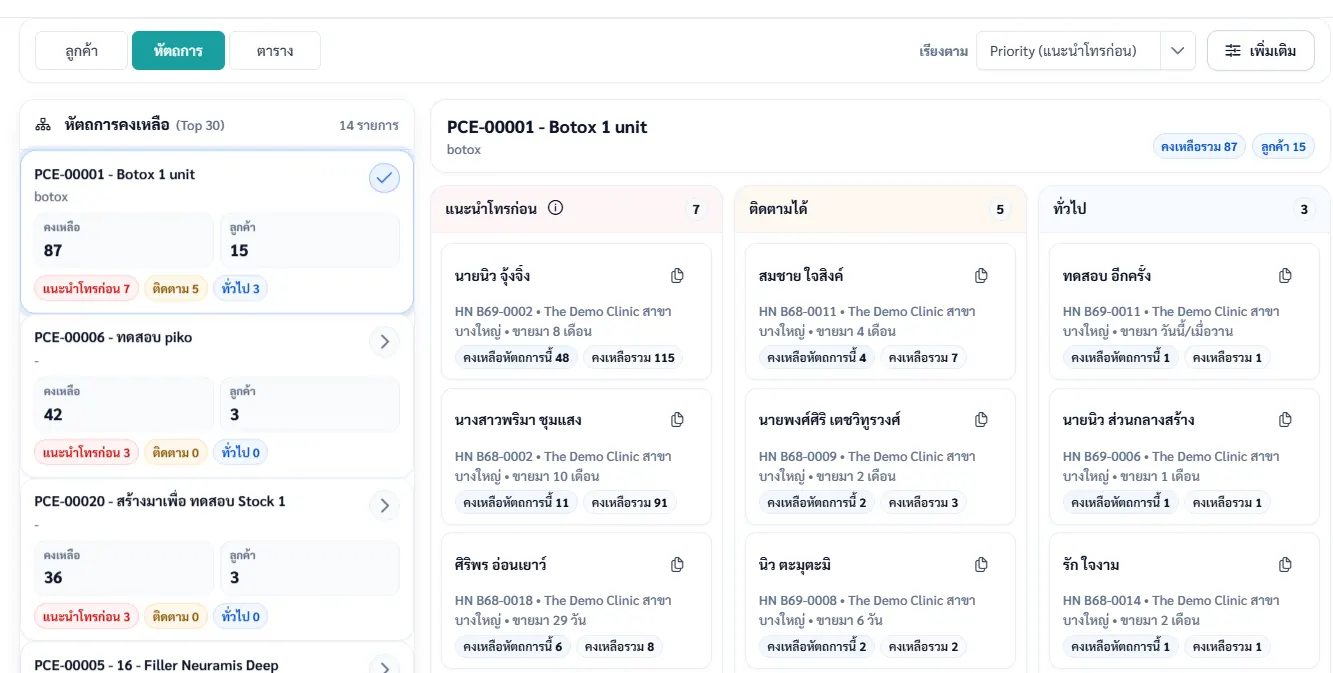Copy info for นิว ตะมุตะมิ card

(981, 565)
